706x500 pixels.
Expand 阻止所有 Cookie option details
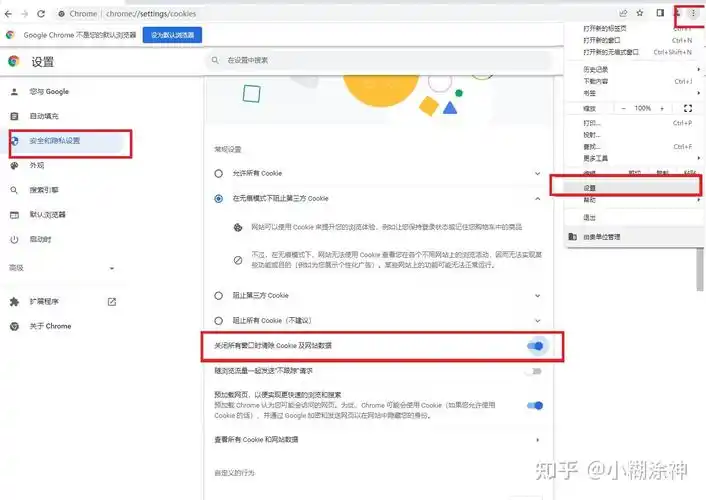(x=538, y=320)
